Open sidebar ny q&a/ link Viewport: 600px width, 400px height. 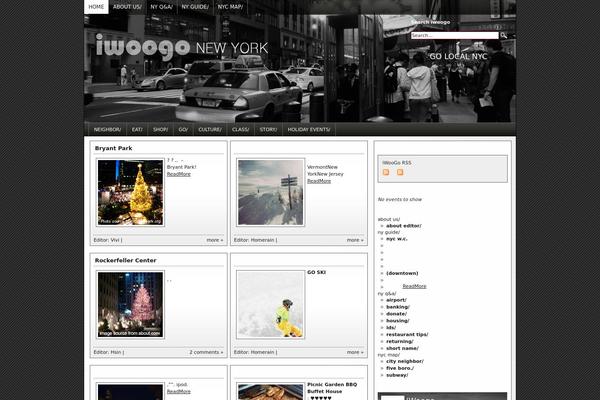387,294
